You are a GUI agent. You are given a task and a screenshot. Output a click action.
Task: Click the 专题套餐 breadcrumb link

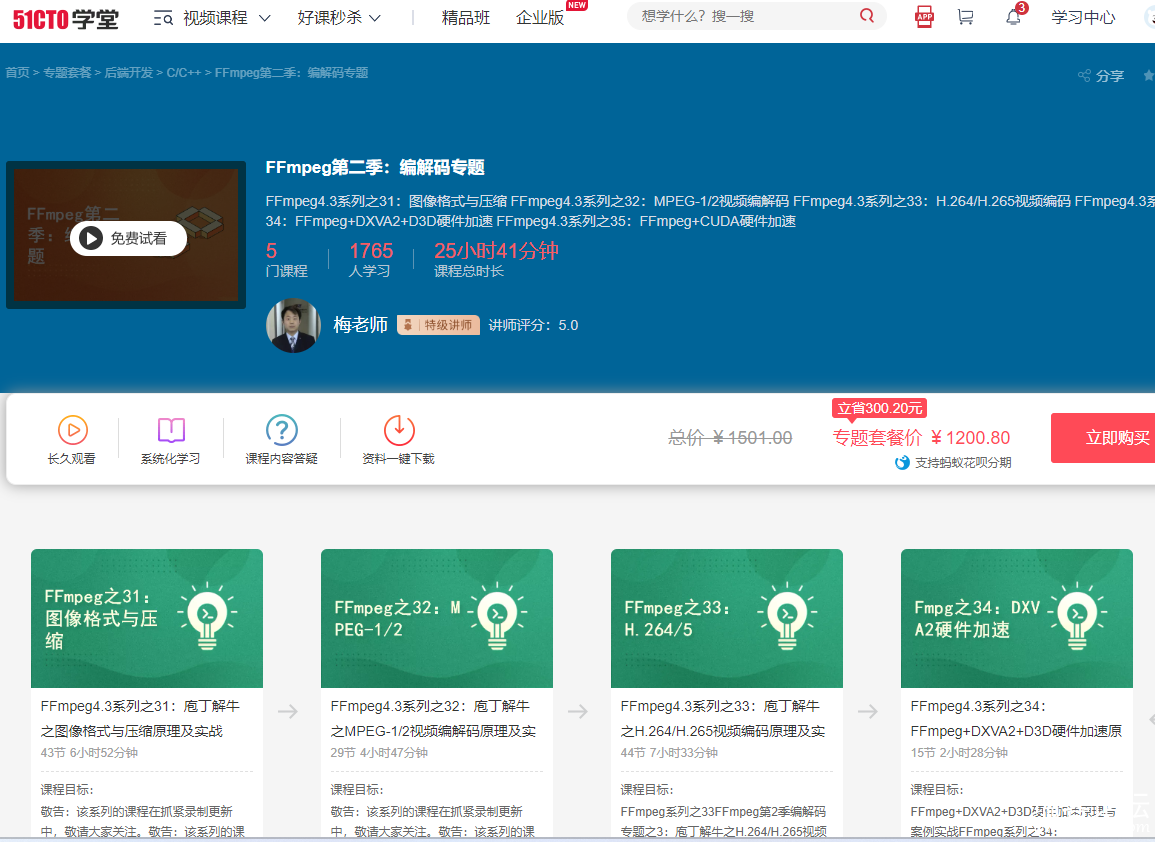click(x=67, y=72)
